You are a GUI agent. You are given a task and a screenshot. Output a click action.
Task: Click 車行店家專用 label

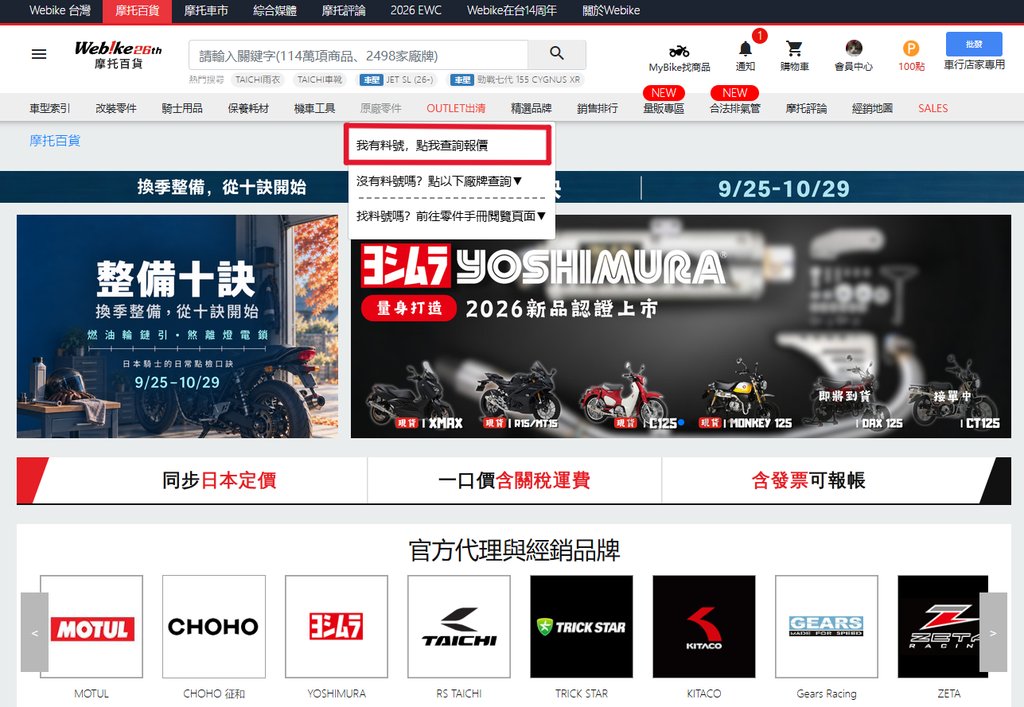click(x=974, y=65)
